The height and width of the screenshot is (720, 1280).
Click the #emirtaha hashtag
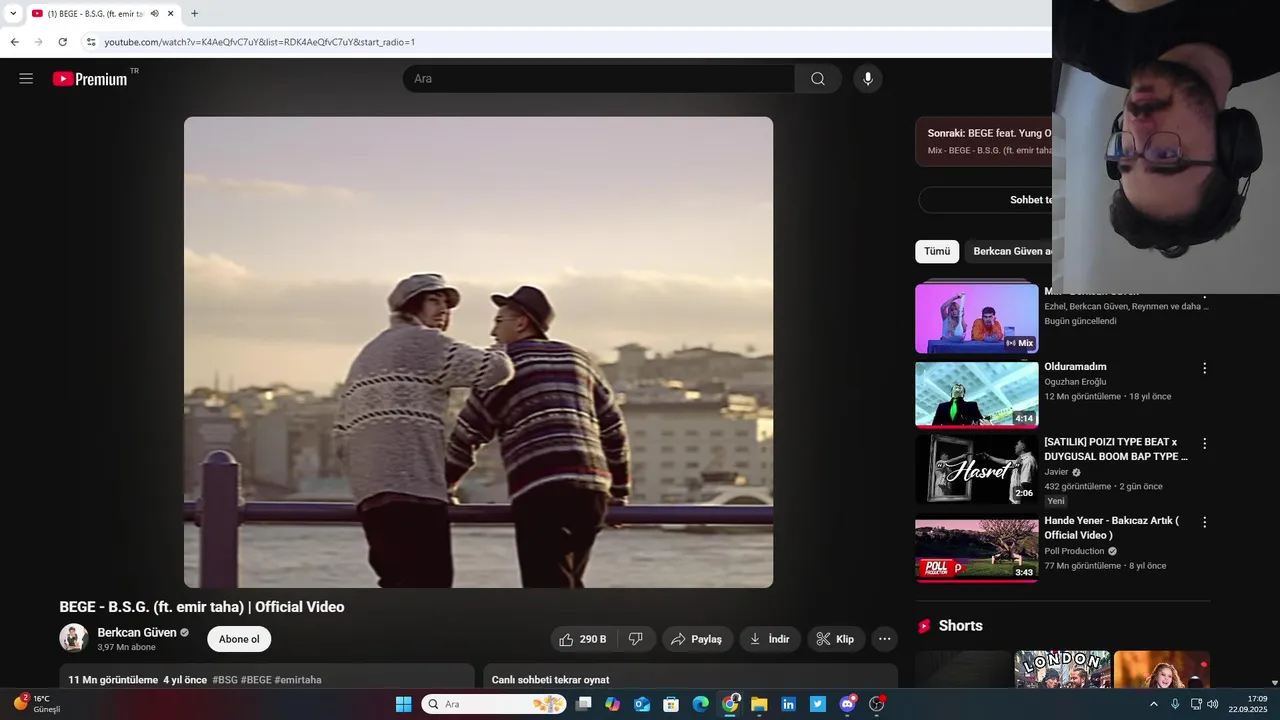tap(298, 680)
